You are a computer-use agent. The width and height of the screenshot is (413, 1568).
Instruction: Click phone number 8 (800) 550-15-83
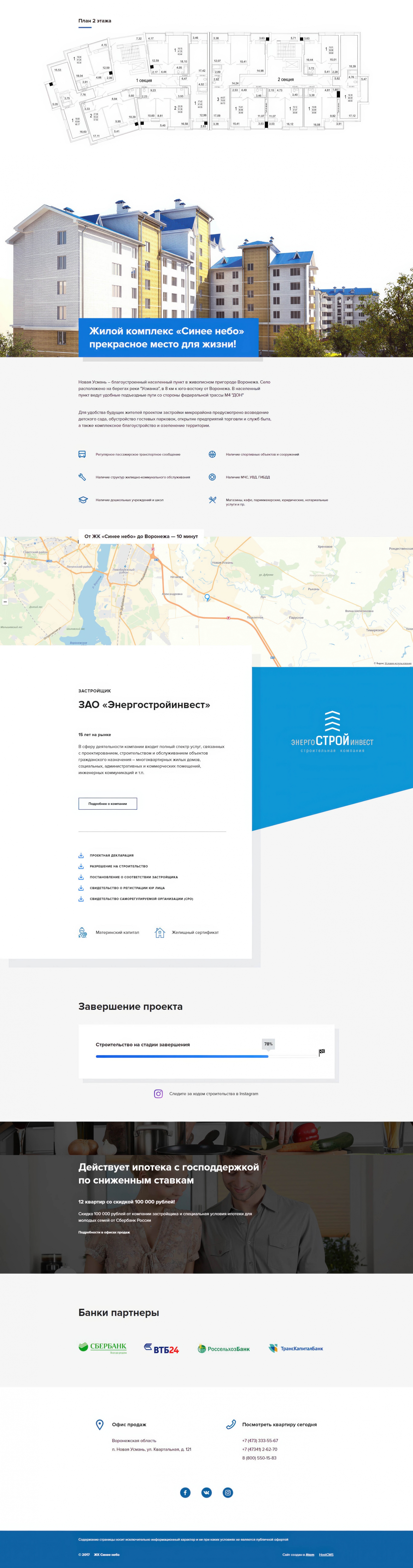259,1458
